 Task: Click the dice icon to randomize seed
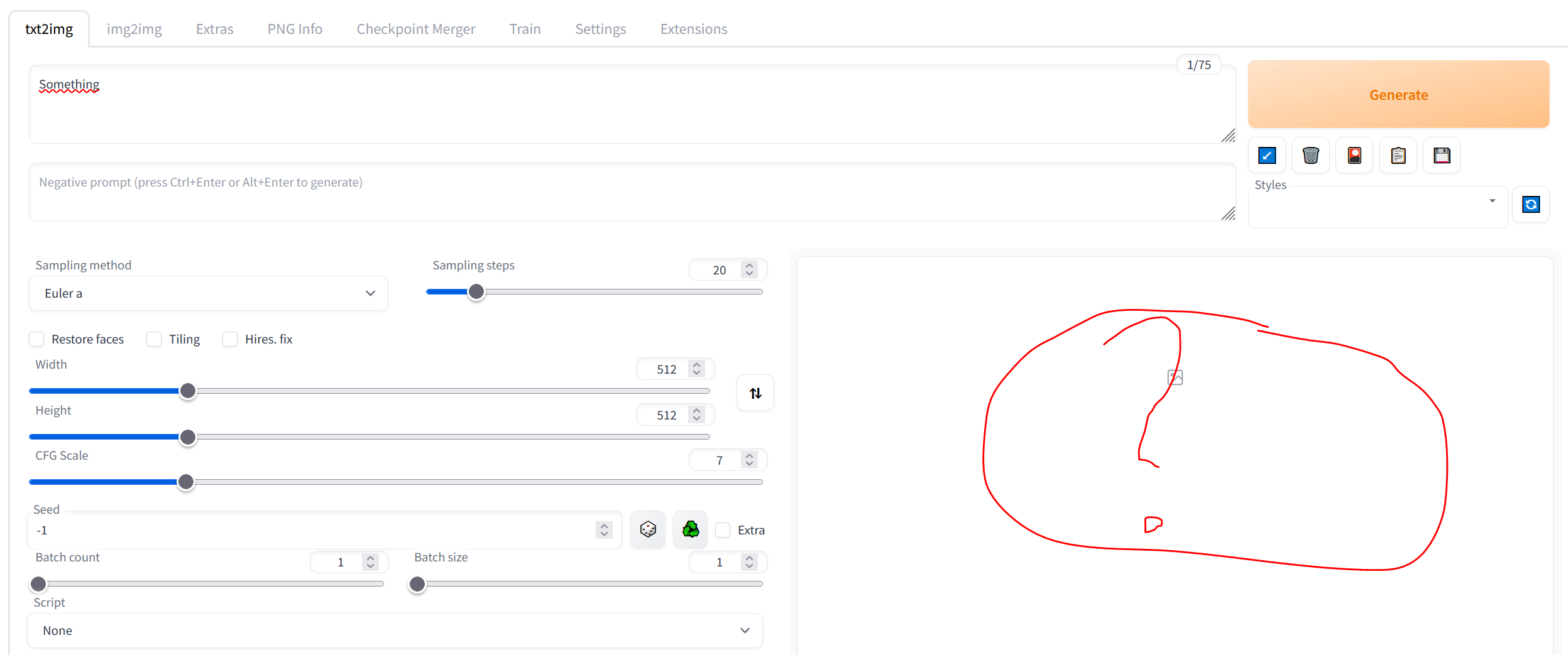pos(648,529)
